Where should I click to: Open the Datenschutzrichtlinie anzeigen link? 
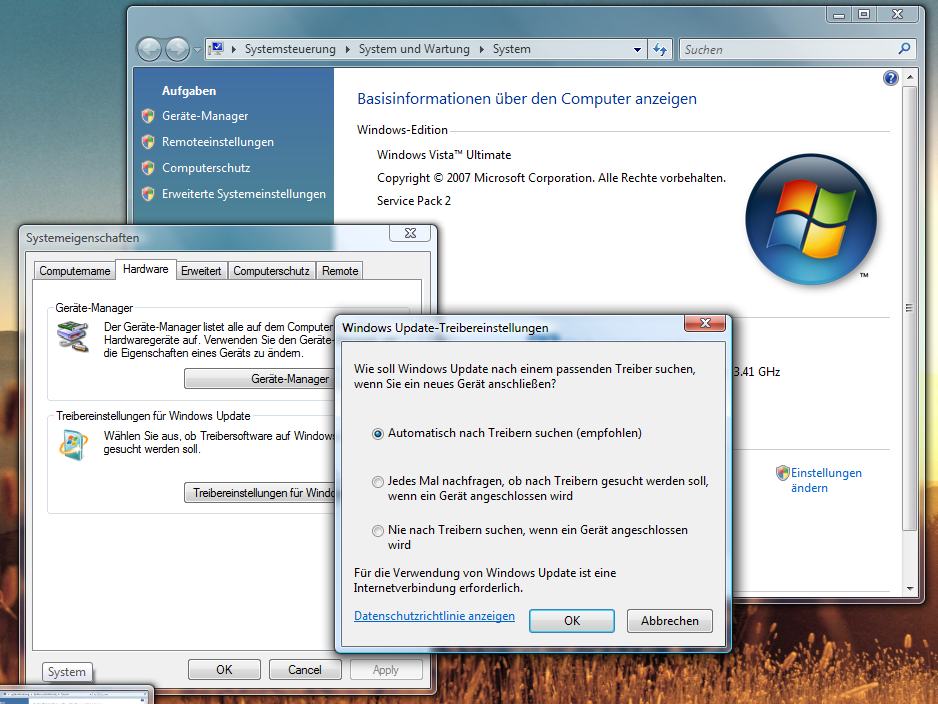[434, 616]
